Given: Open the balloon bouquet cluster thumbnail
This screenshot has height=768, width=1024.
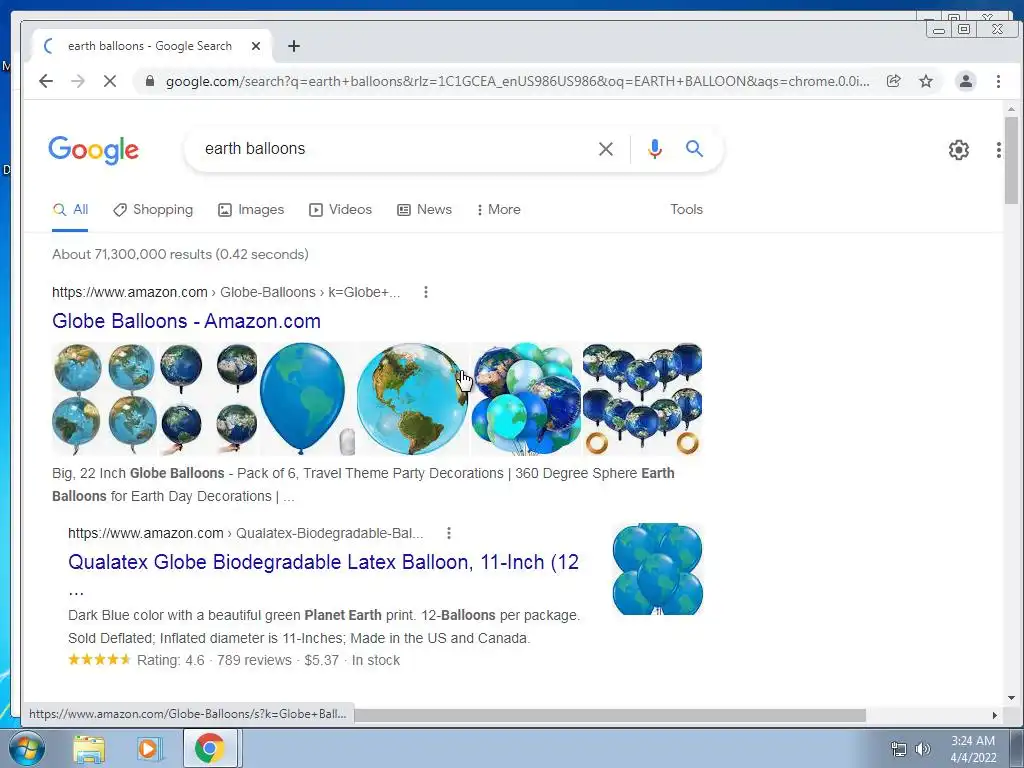Looking at the screenshot, I should click(526, 399).
